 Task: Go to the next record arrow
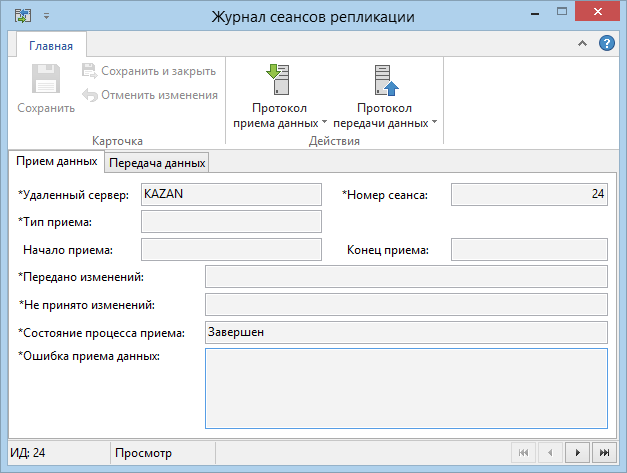[577, 452]
